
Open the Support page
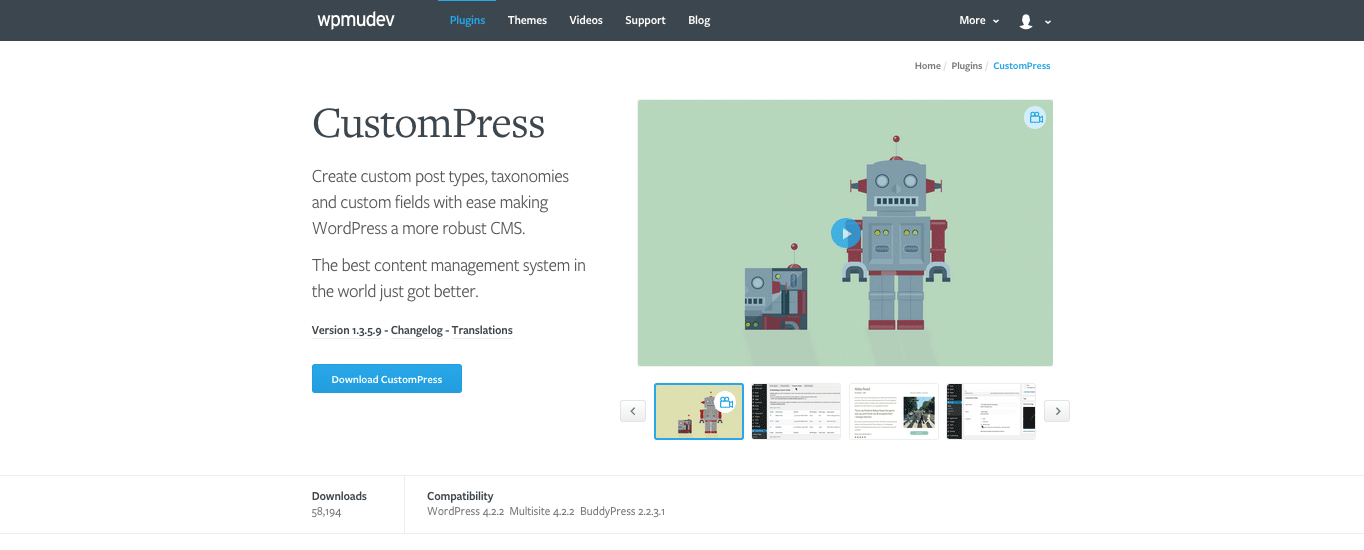[645, 20]
